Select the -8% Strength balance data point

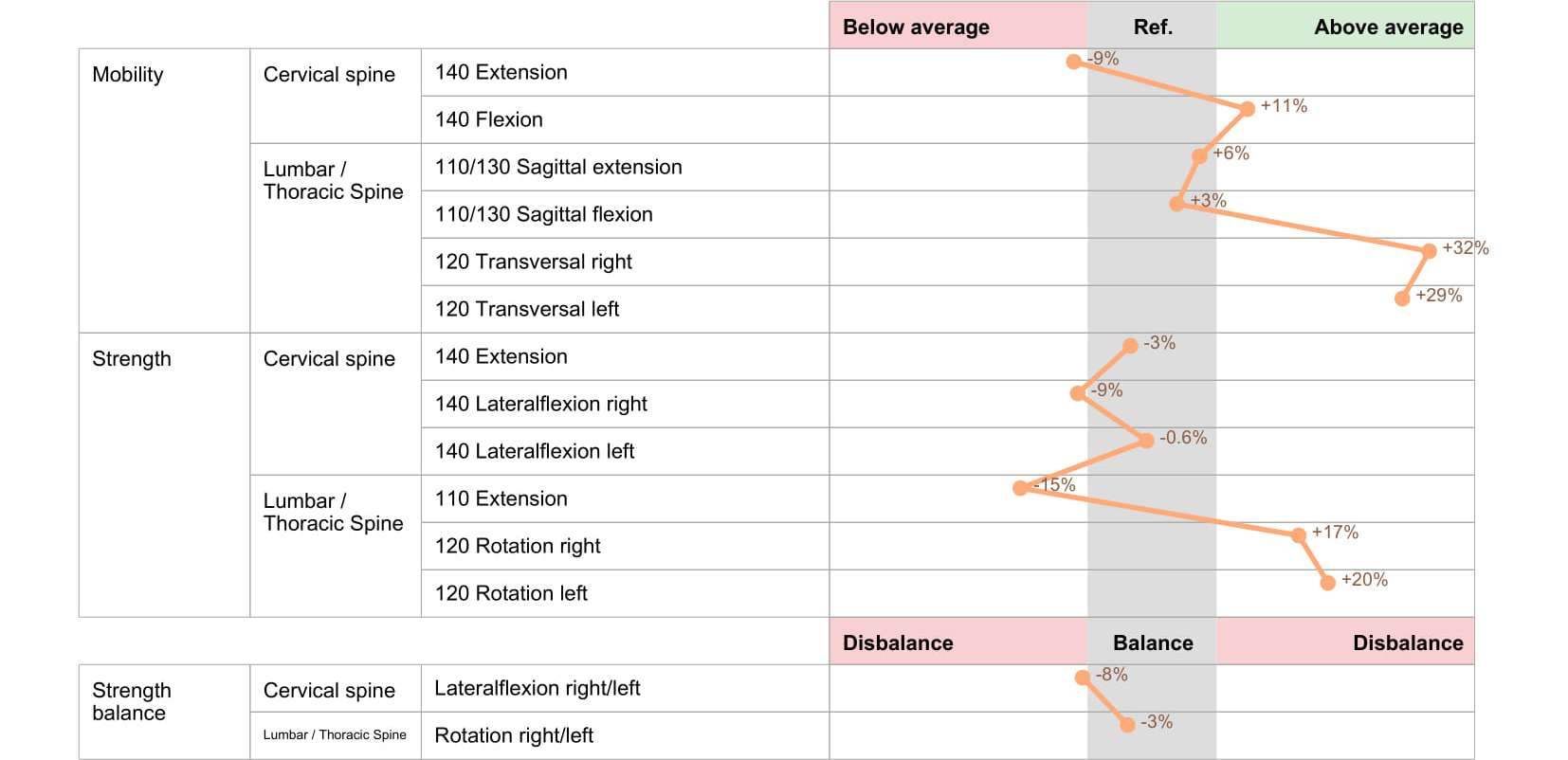pyautogui.click(x=1082, y=678)
